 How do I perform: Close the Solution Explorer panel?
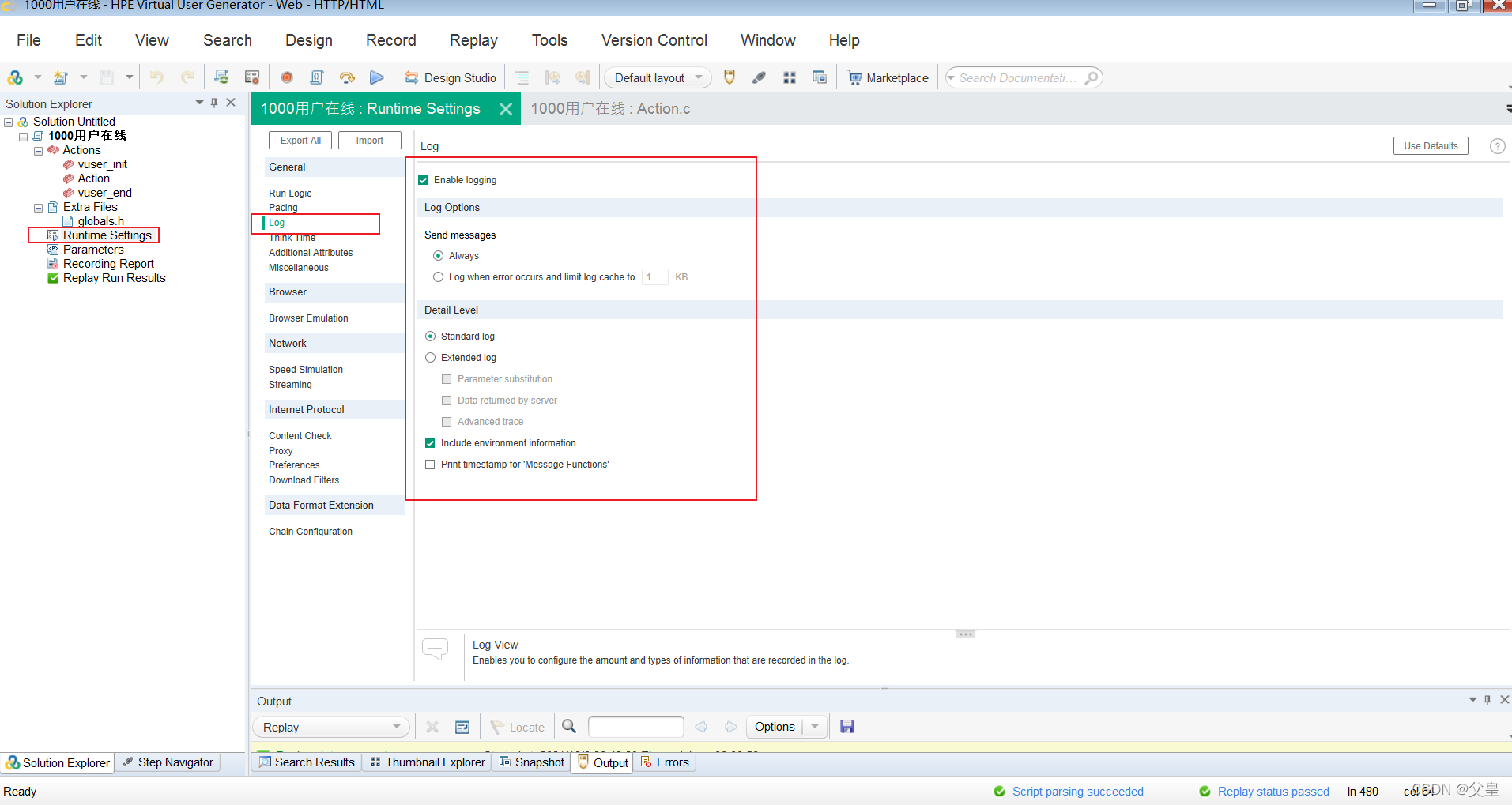coord(231,103)
